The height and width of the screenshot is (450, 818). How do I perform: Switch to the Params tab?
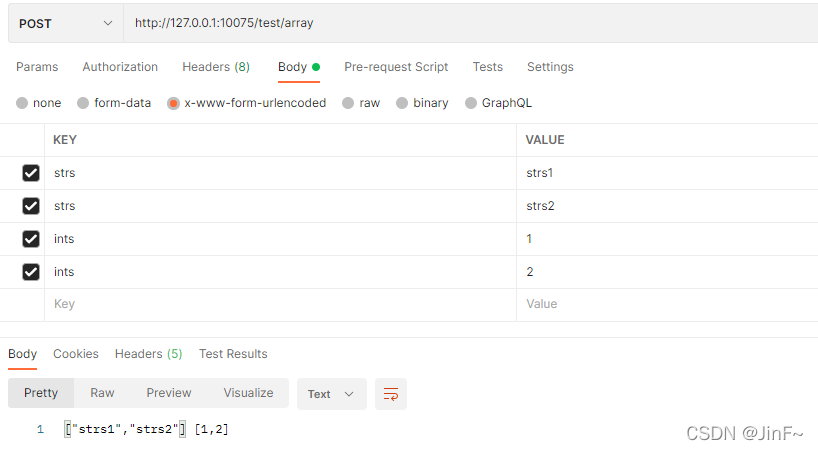37,67
